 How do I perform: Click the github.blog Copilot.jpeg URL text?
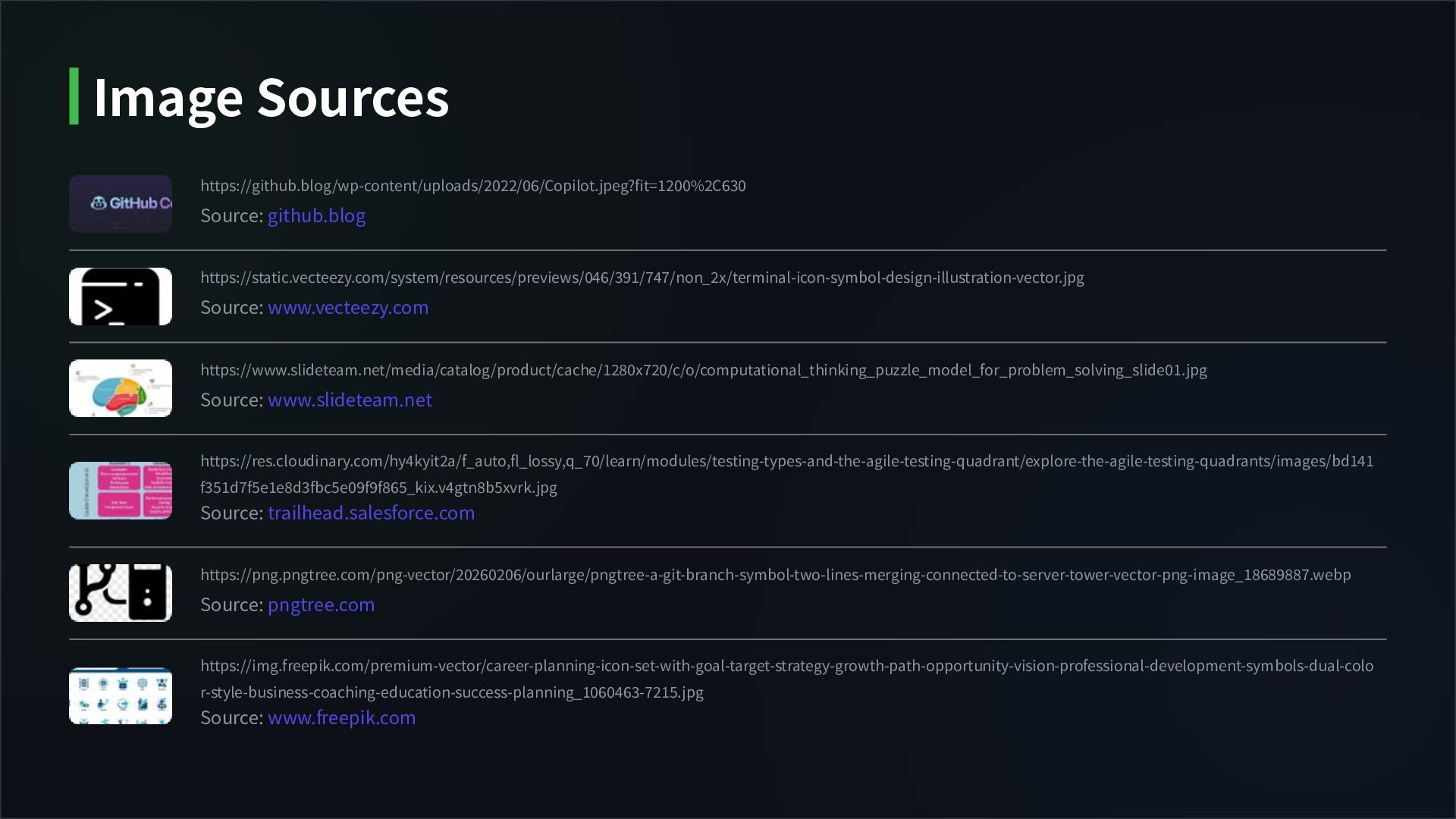pos(473,186)
